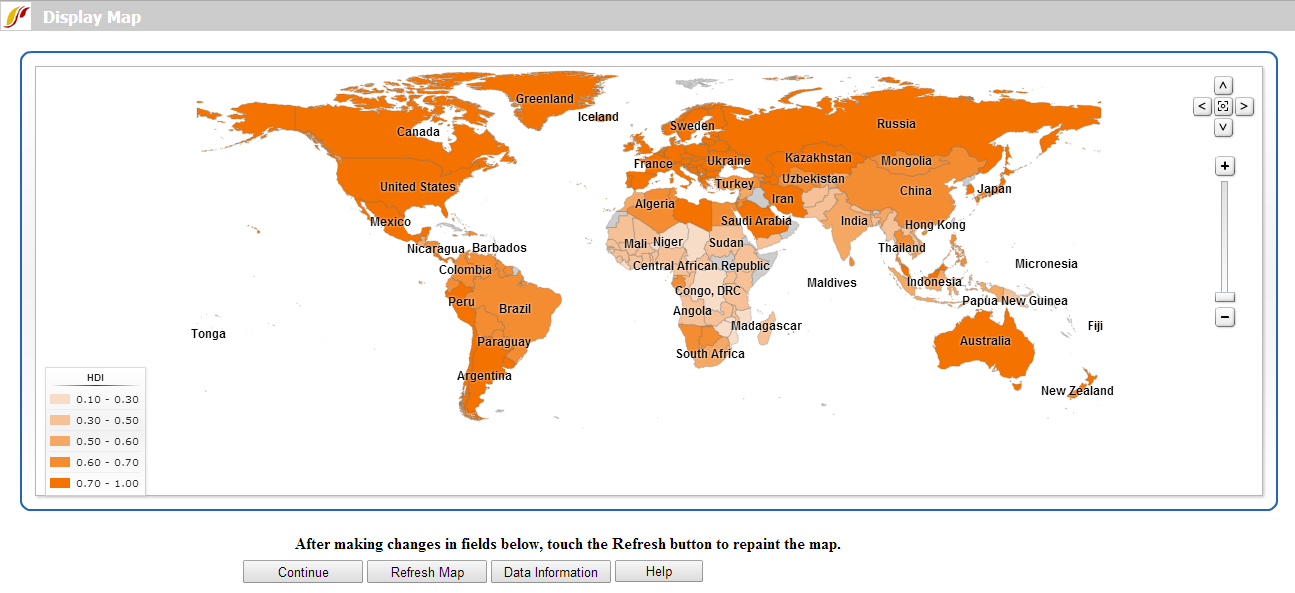
Task: Click the pan right arrow icon
Action: 1244,106
